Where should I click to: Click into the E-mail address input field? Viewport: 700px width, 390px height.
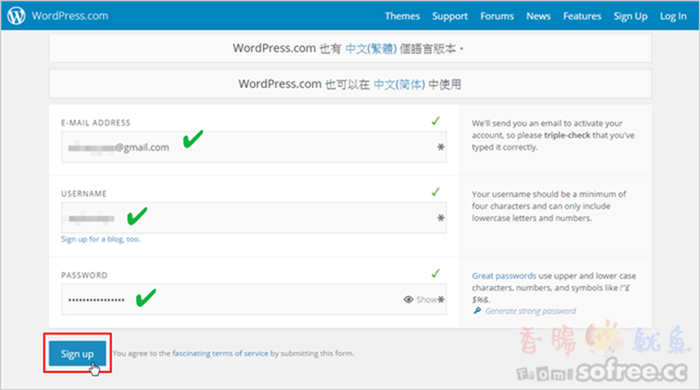(254, 147)
